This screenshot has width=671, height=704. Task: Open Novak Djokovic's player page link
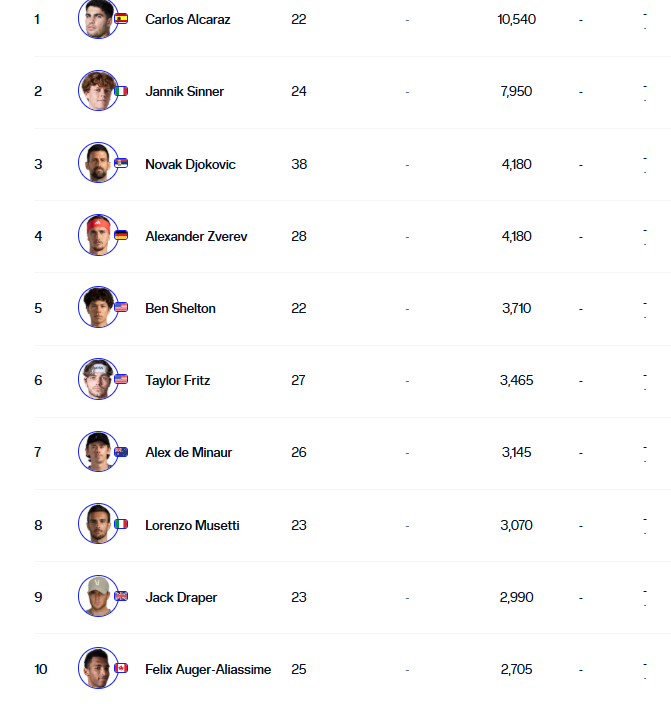tap(190, 164)
